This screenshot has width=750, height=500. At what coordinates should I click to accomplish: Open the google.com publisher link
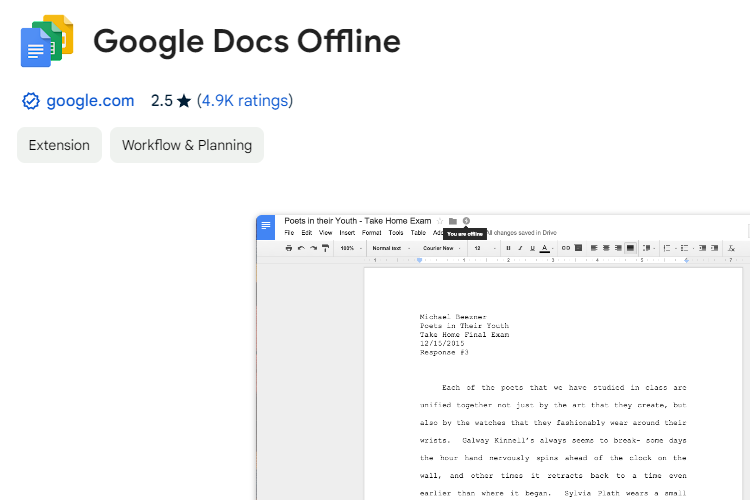tap(90, 101)
